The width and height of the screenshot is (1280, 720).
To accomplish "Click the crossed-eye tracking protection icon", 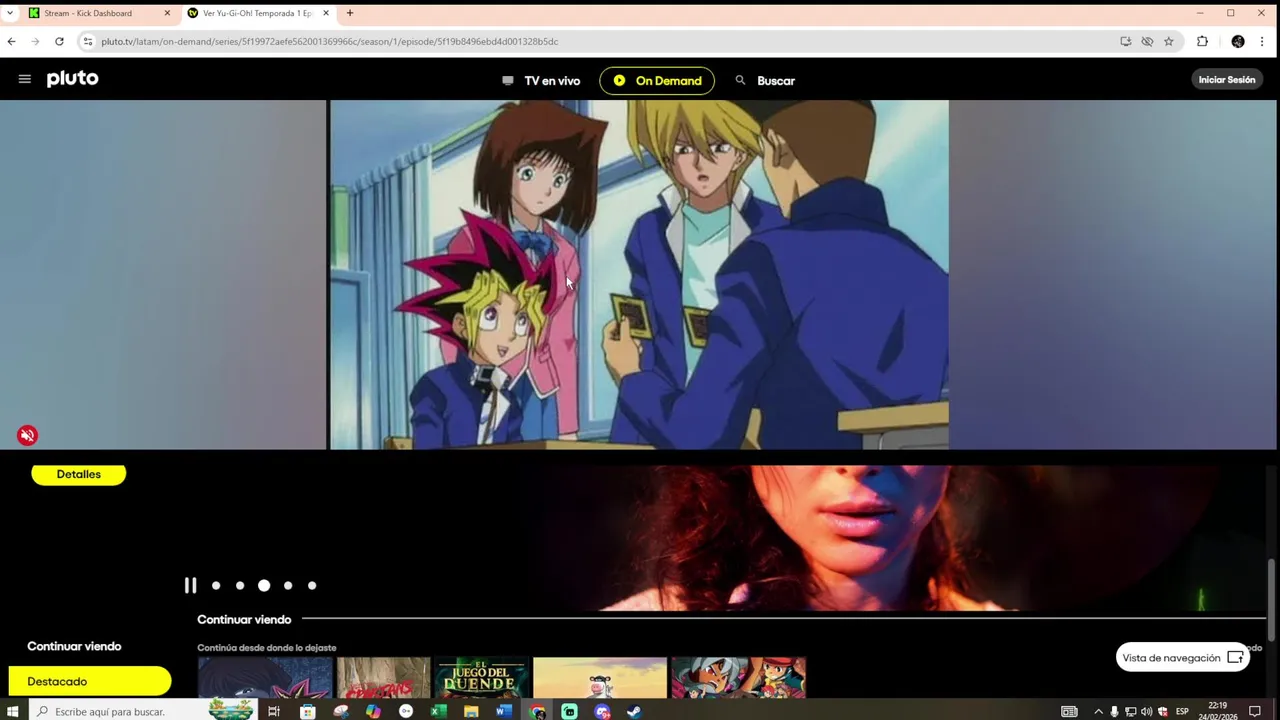I will pyautogui.click(x=1147, y=41).
